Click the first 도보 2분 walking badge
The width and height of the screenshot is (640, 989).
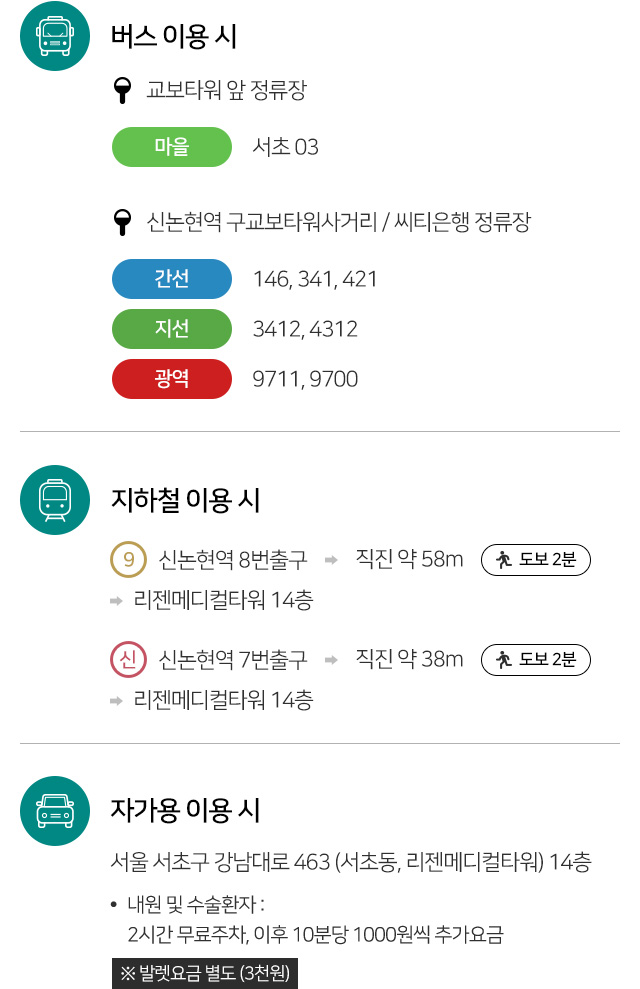[x=536, y=560]
